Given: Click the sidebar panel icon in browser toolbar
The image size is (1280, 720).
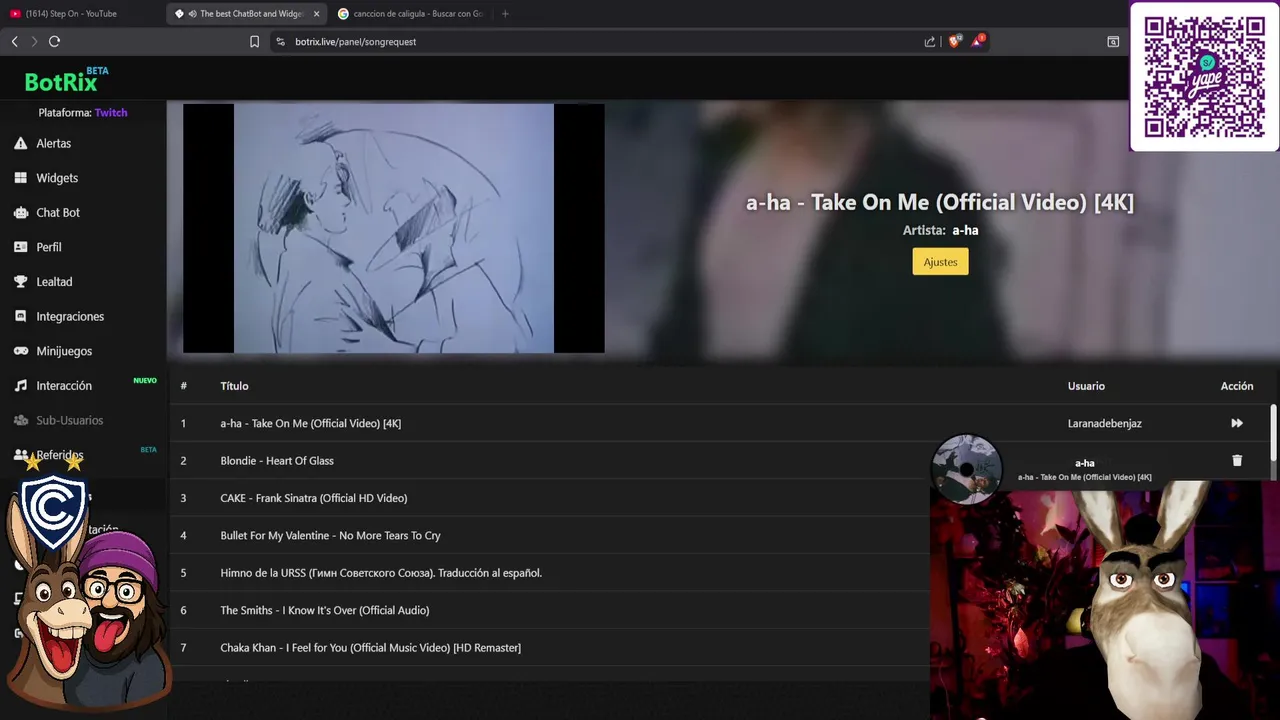Looking at the screenshot, I should click(1113, 42).
